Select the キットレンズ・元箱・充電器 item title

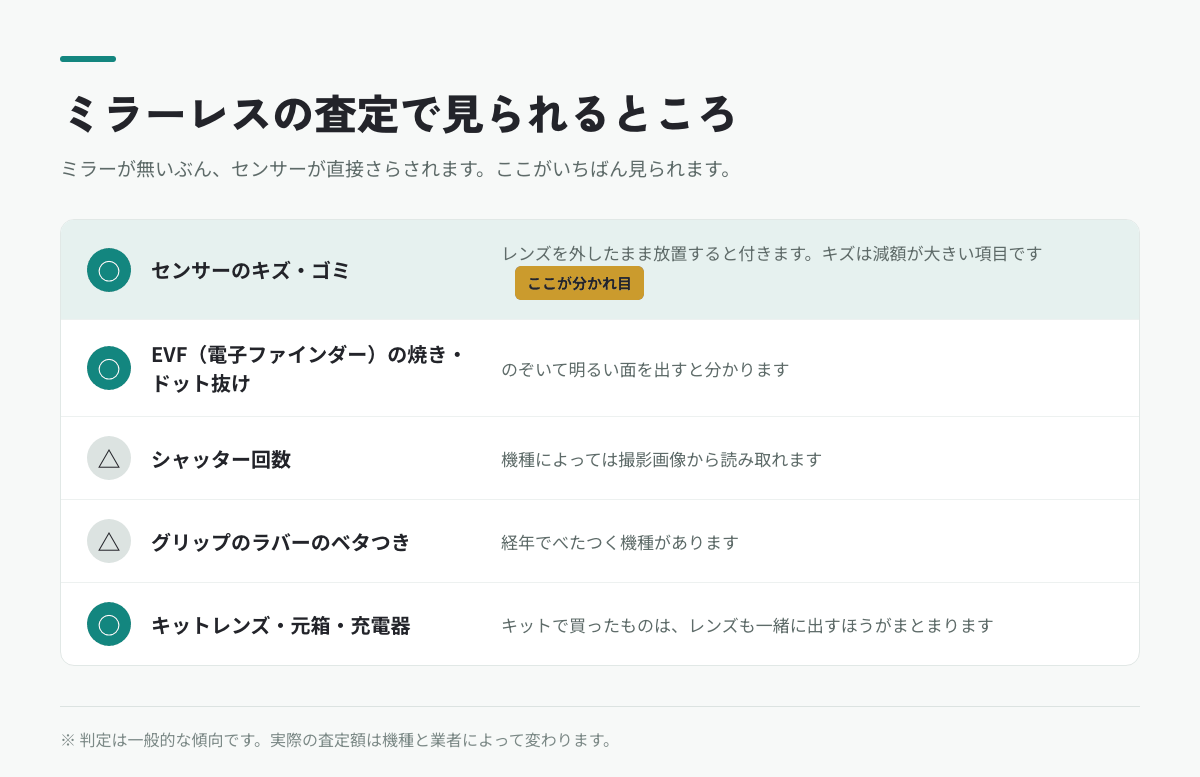coord(281,625)
